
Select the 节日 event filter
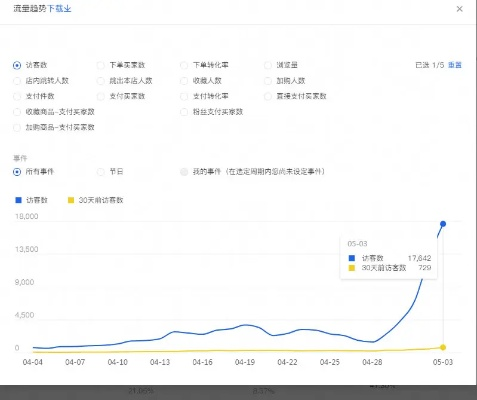click(100, 172)
